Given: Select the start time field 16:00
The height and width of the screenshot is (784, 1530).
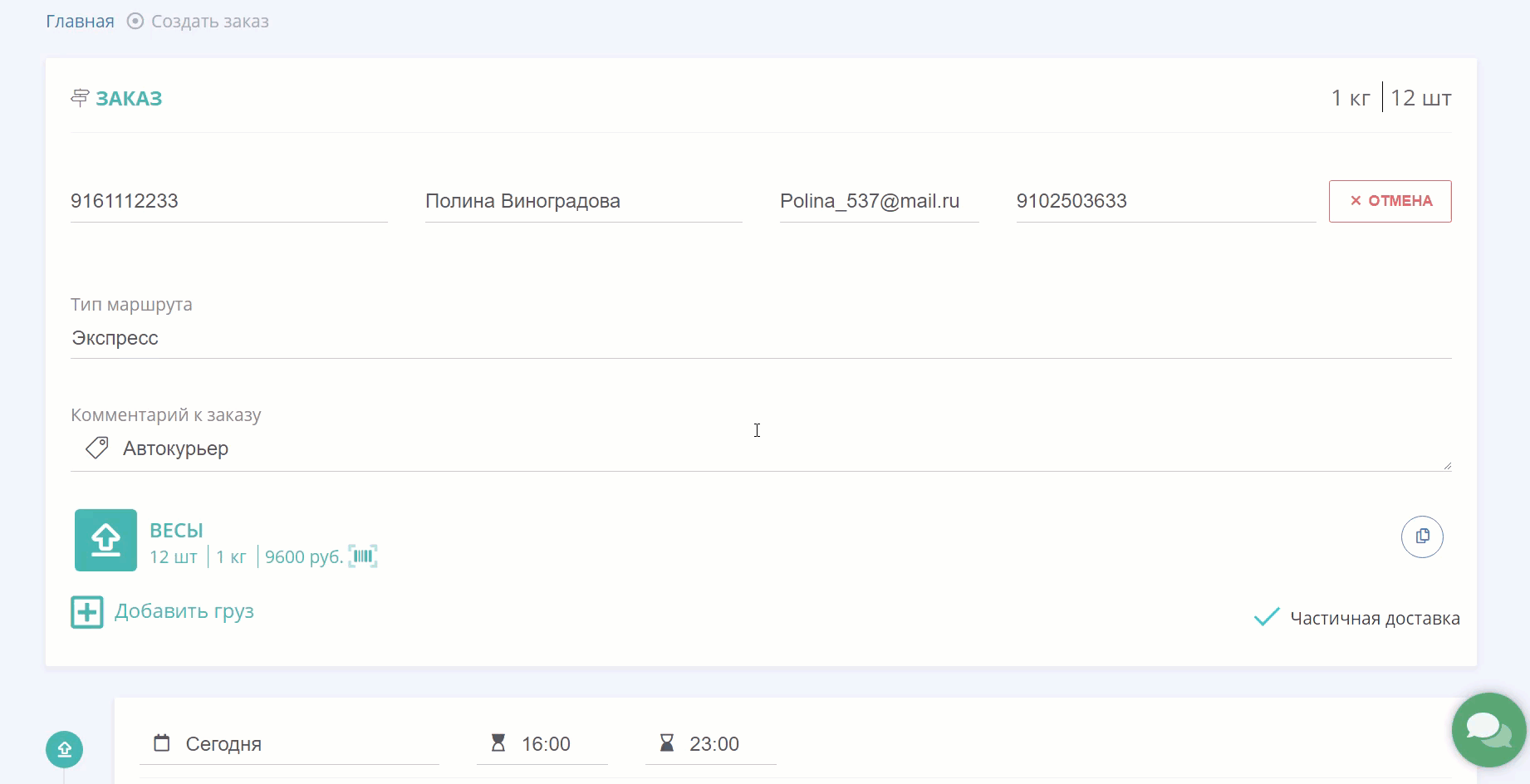Looking at the screenshot, I should (542, 743).
